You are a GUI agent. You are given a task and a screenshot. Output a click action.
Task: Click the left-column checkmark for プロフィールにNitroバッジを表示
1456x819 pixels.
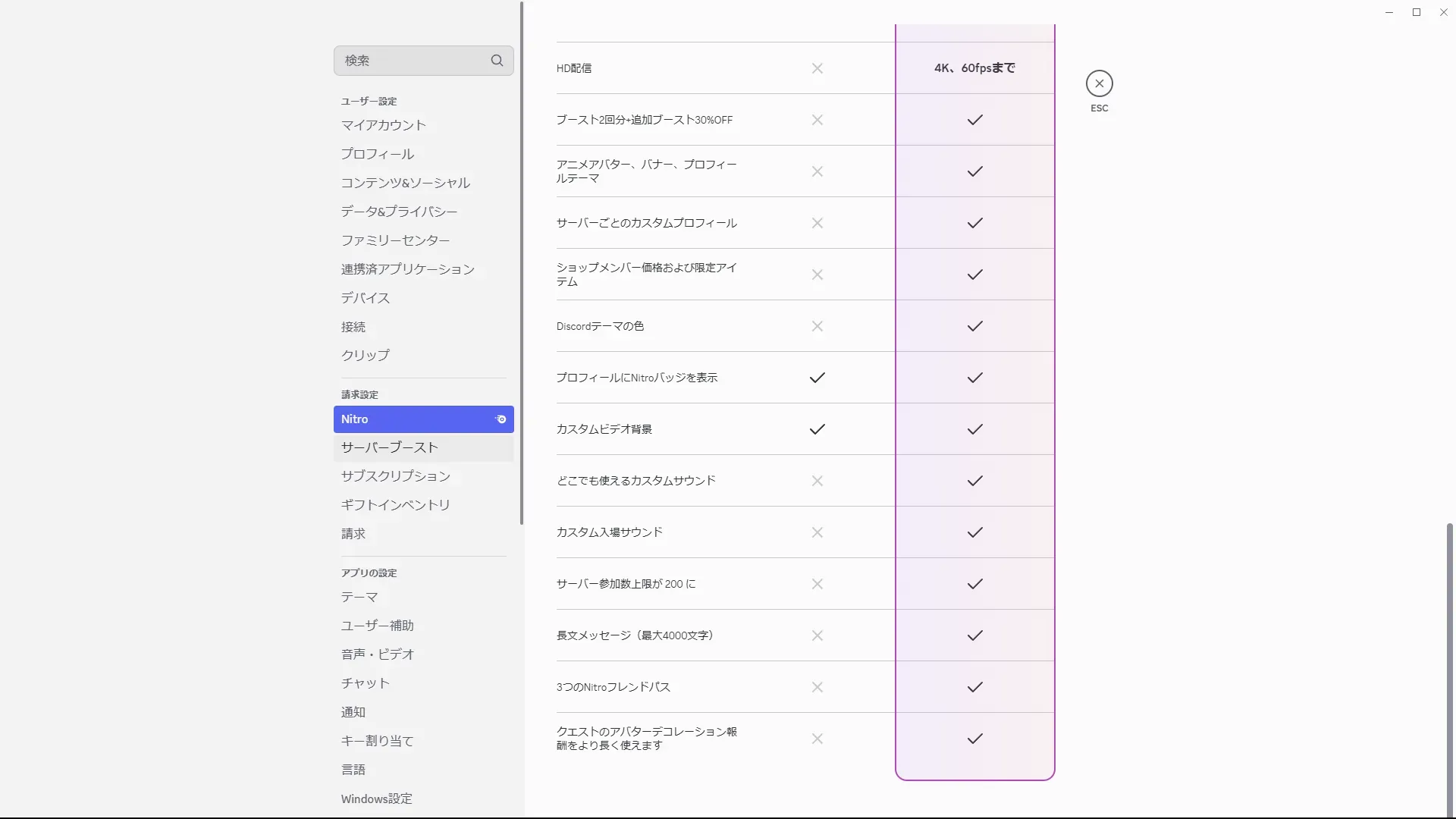point(817,378)
